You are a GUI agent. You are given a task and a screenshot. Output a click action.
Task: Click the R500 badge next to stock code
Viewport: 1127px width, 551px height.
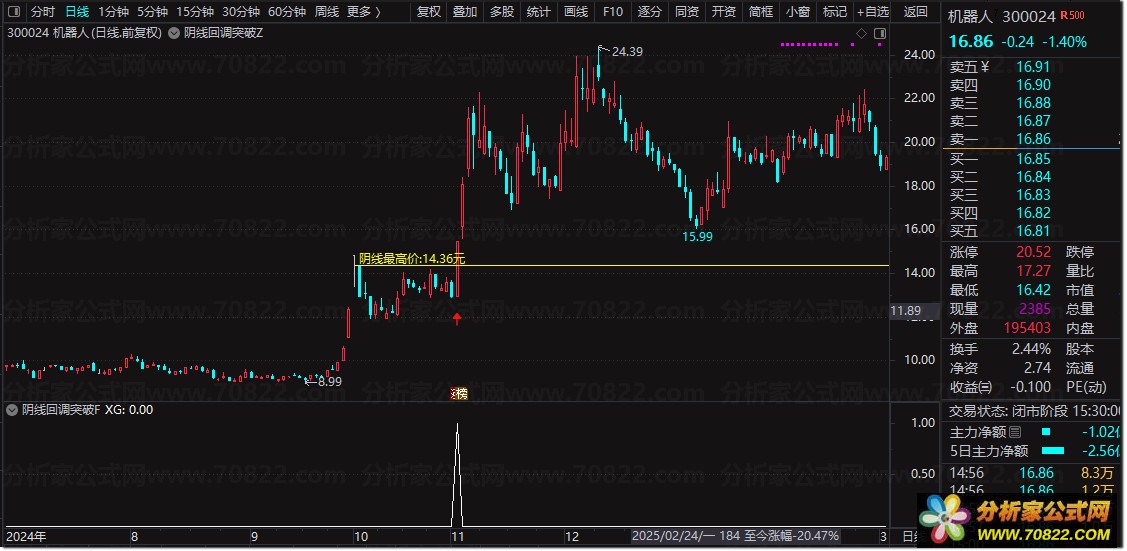[x=1071, y=16]
